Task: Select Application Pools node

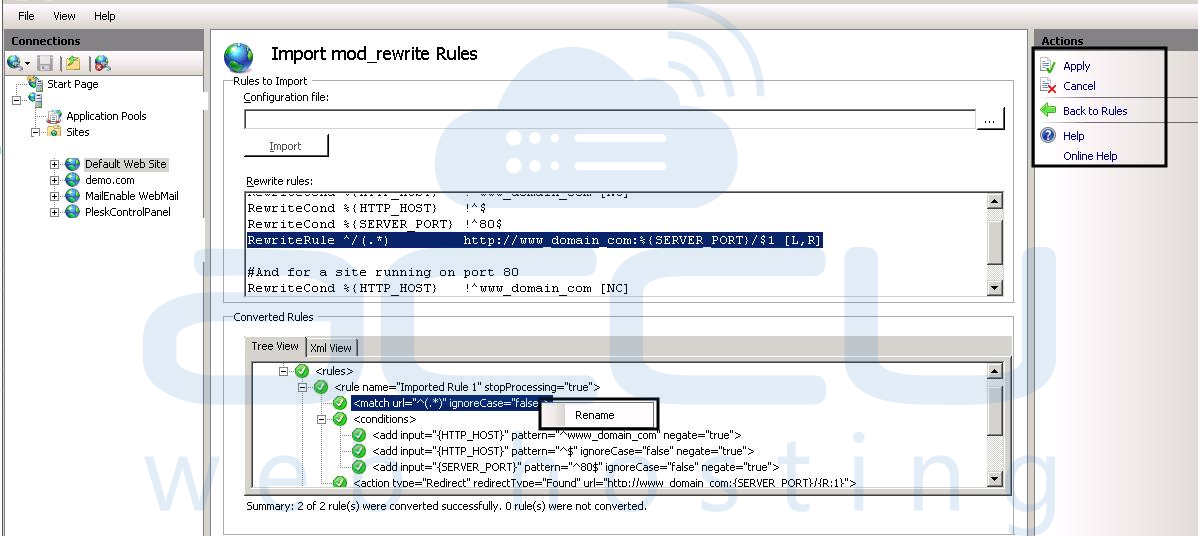Action: pyautogui.click(x=106, y=116)
